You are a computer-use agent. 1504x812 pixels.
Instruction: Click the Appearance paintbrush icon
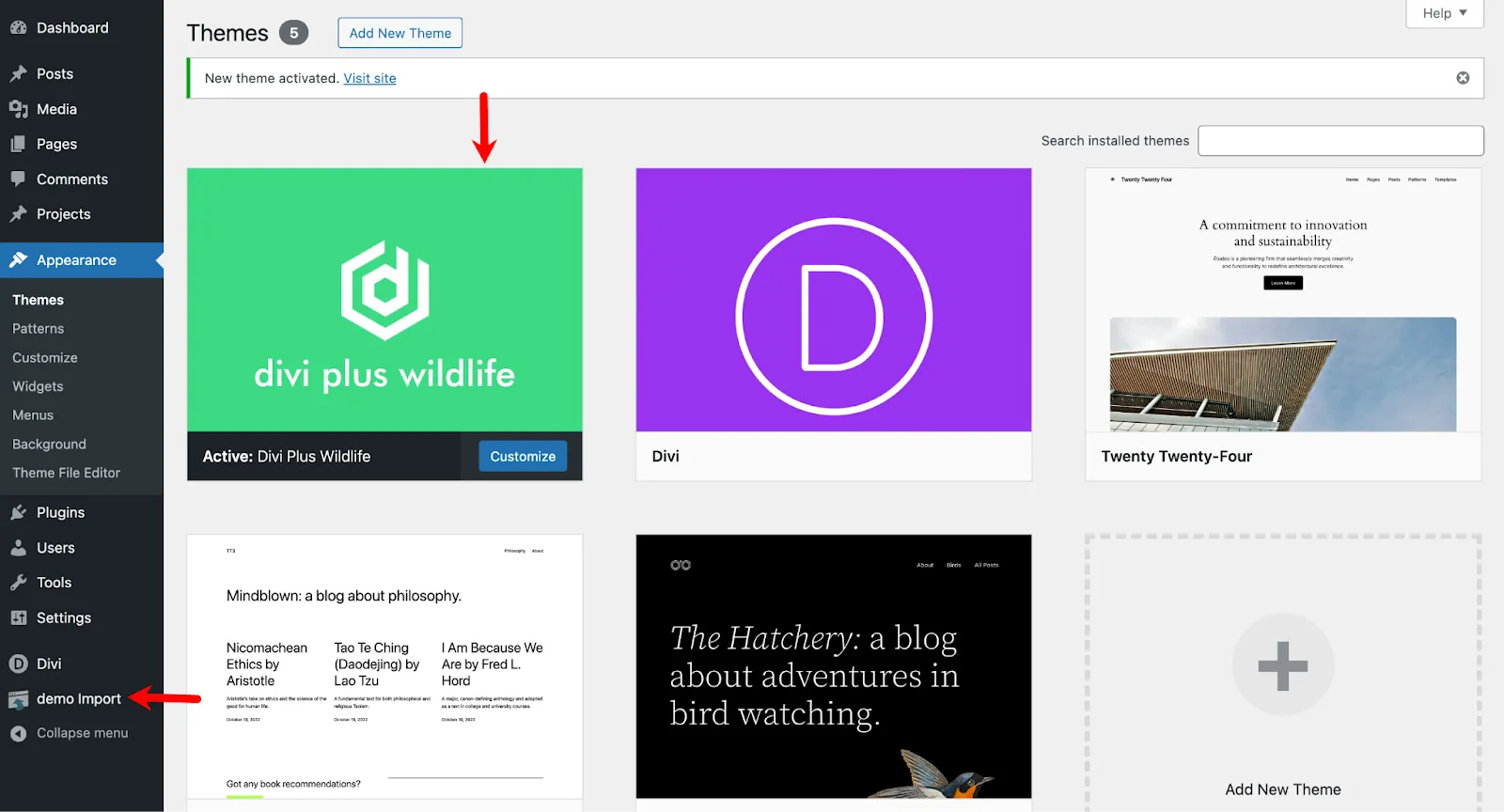pos(19,260)
